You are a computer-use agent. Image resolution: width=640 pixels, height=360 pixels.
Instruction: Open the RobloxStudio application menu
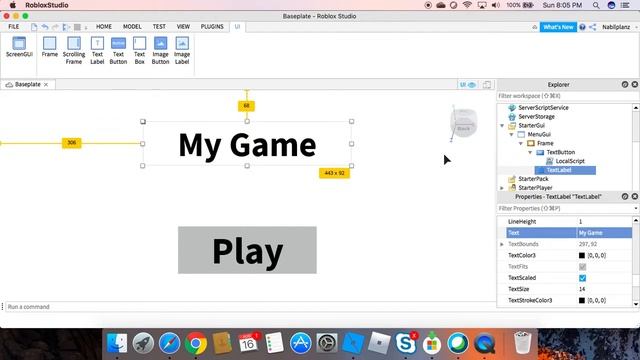pyautogui.click(x=47, y=5)
